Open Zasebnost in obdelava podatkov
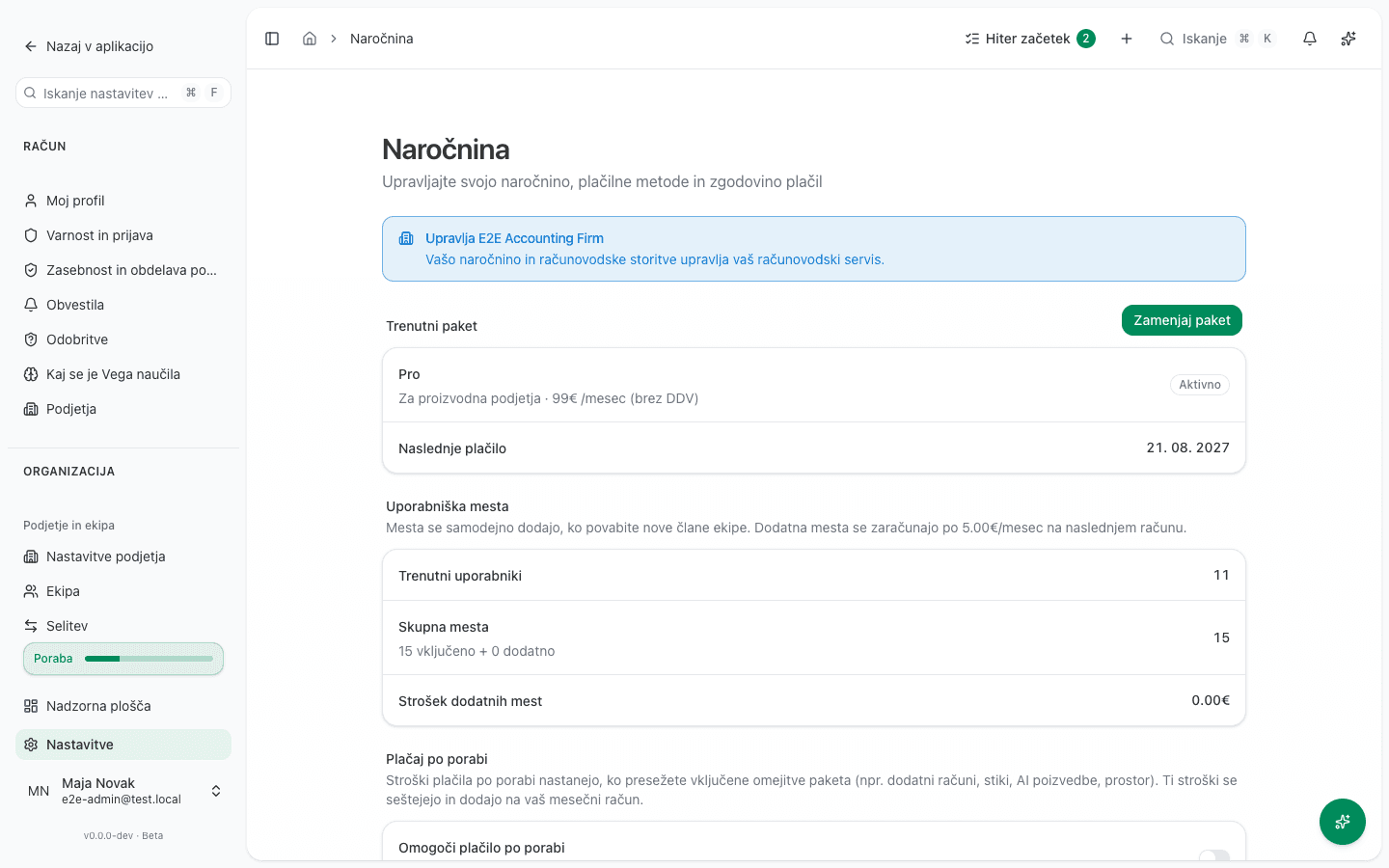 [x=123, y=270]
